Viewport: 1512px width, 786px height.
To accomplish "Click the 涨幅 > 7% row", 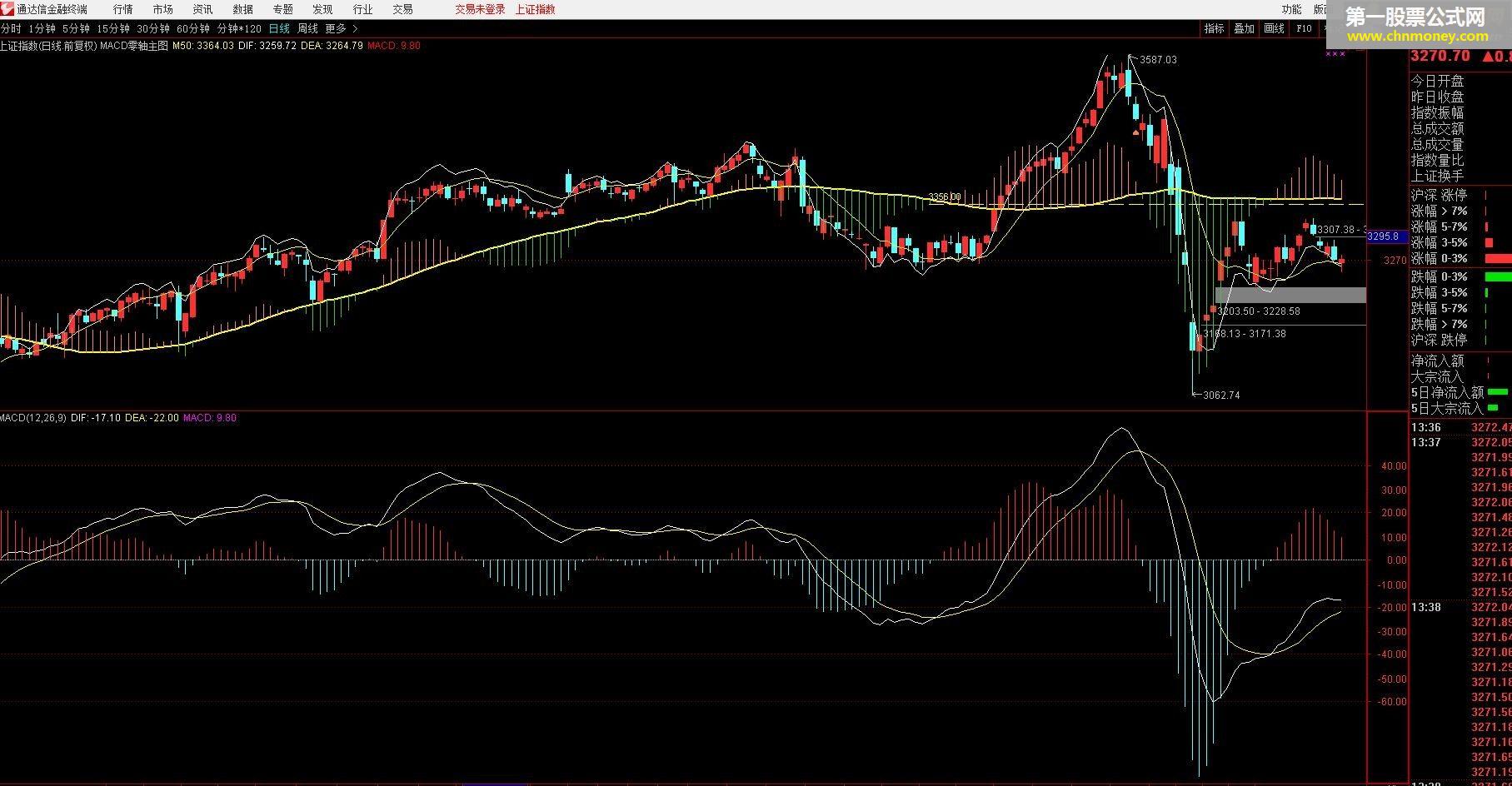I will (x=1460, y=211).
